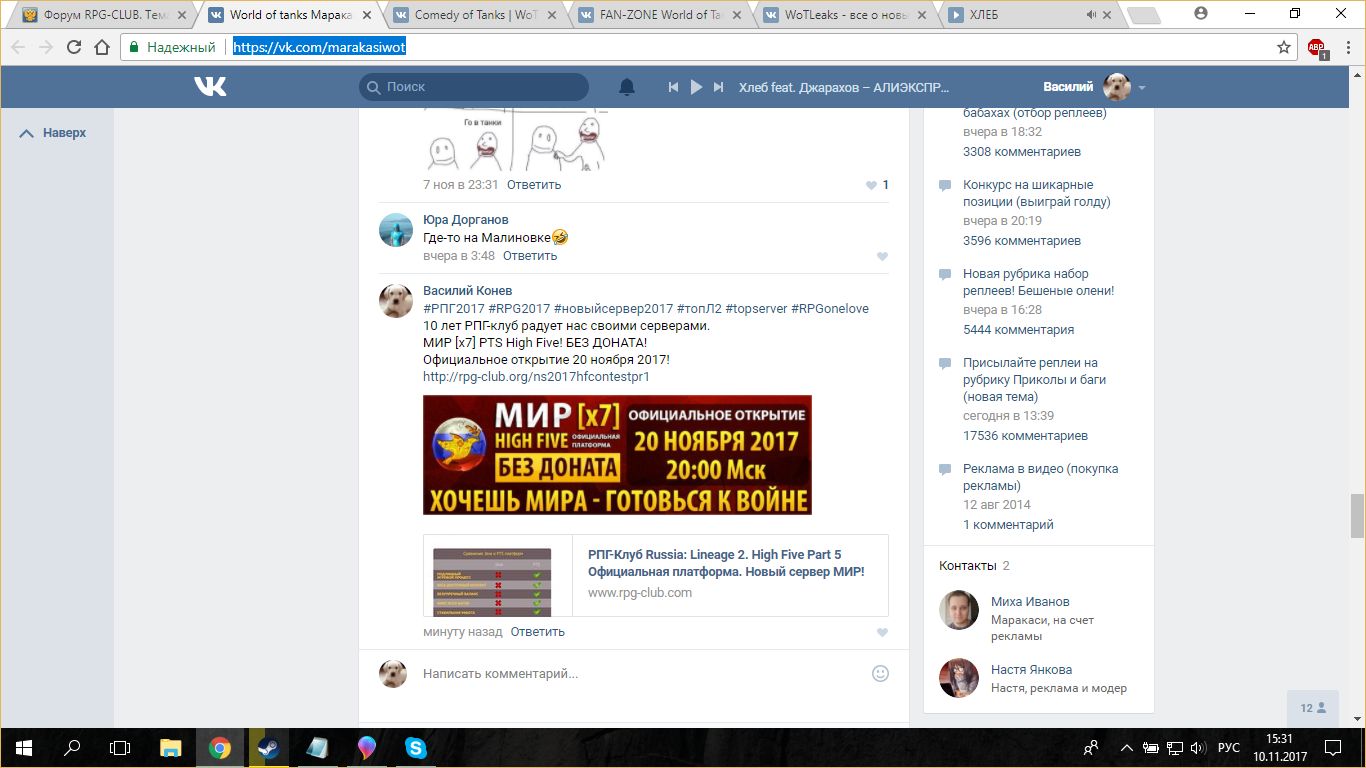Viewport: 1366px width, 768px height.
Task: Open emoji picker in comment field
Action: [x=880, y=674]
